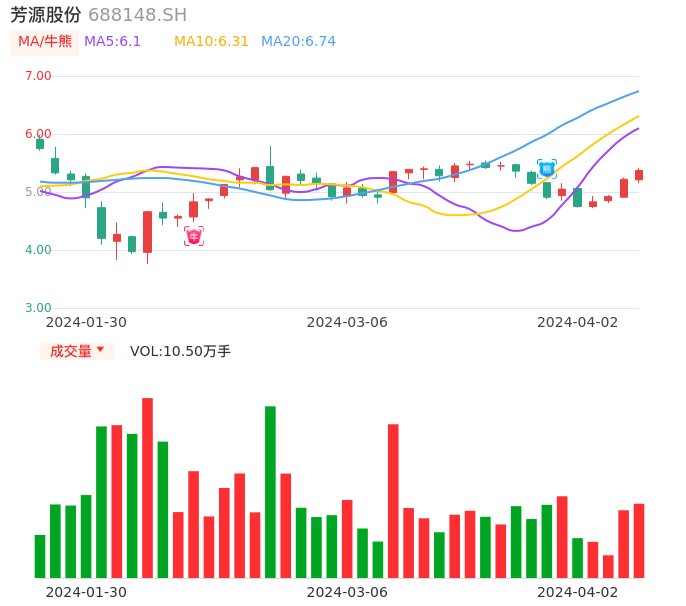Click the stock name 芳源股份
Screen dimensions: 686x606
(46, 15)
